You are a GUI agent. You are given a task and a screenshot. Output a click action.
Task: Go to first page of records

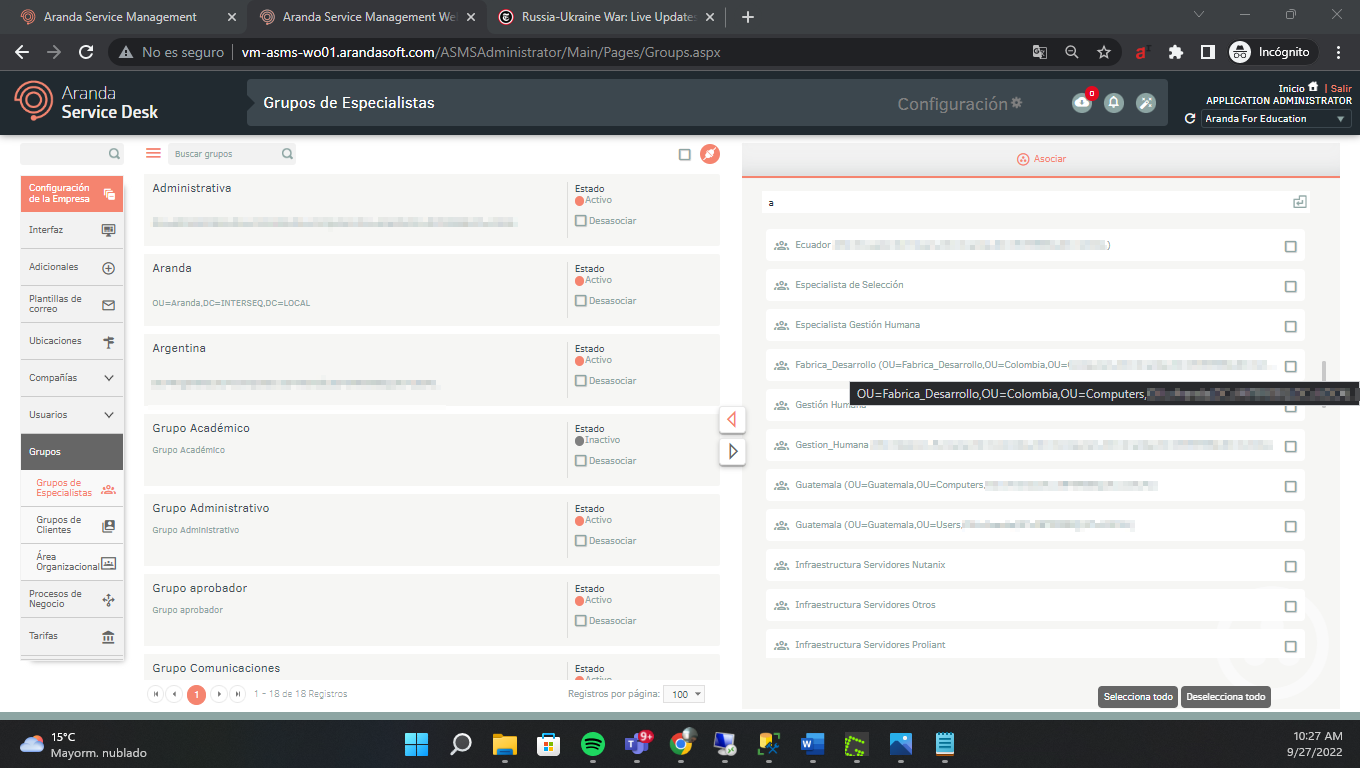coord(155,694)
